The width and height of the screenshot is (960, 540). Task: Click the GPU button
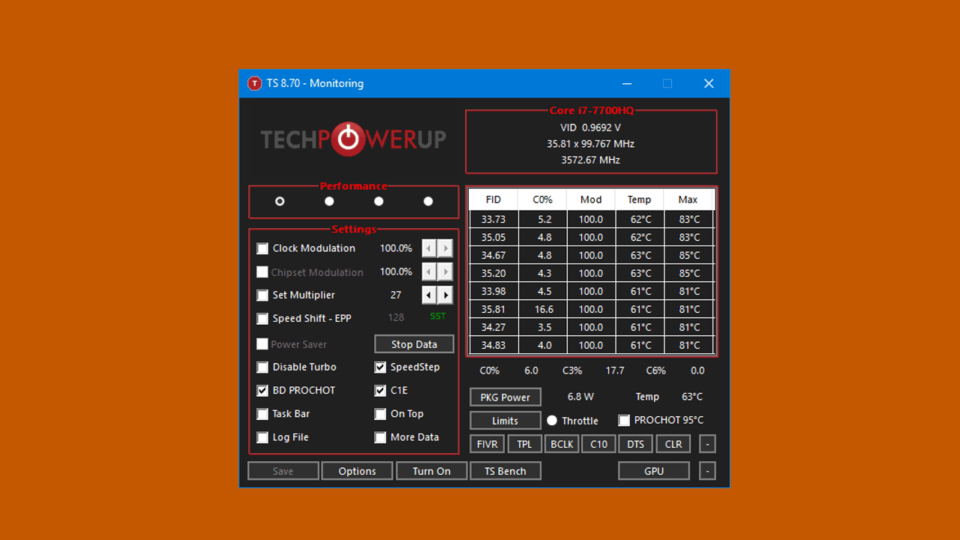(654, 471)
